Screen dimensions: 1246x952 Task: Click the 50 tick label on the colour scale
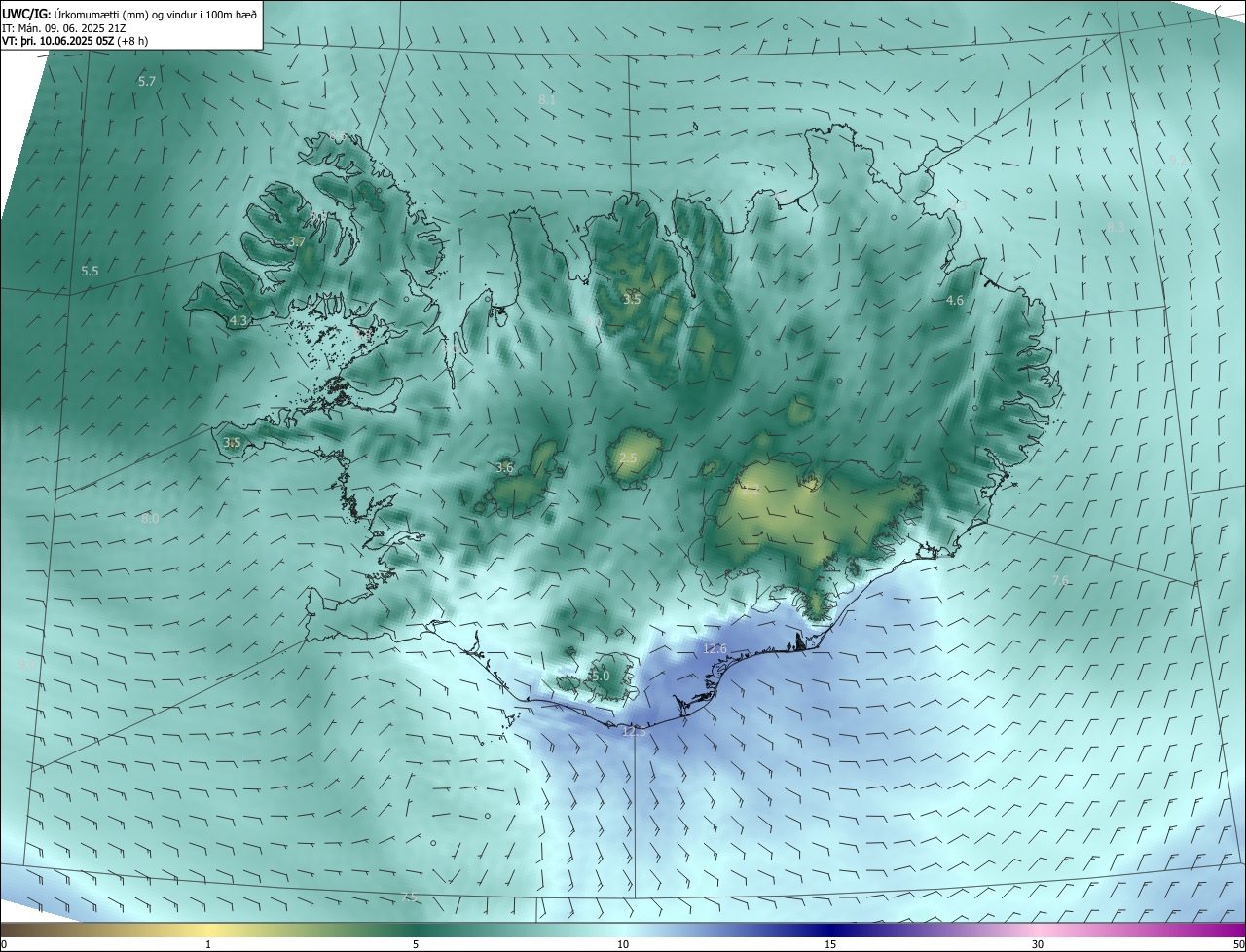[x=1238, y=944]
